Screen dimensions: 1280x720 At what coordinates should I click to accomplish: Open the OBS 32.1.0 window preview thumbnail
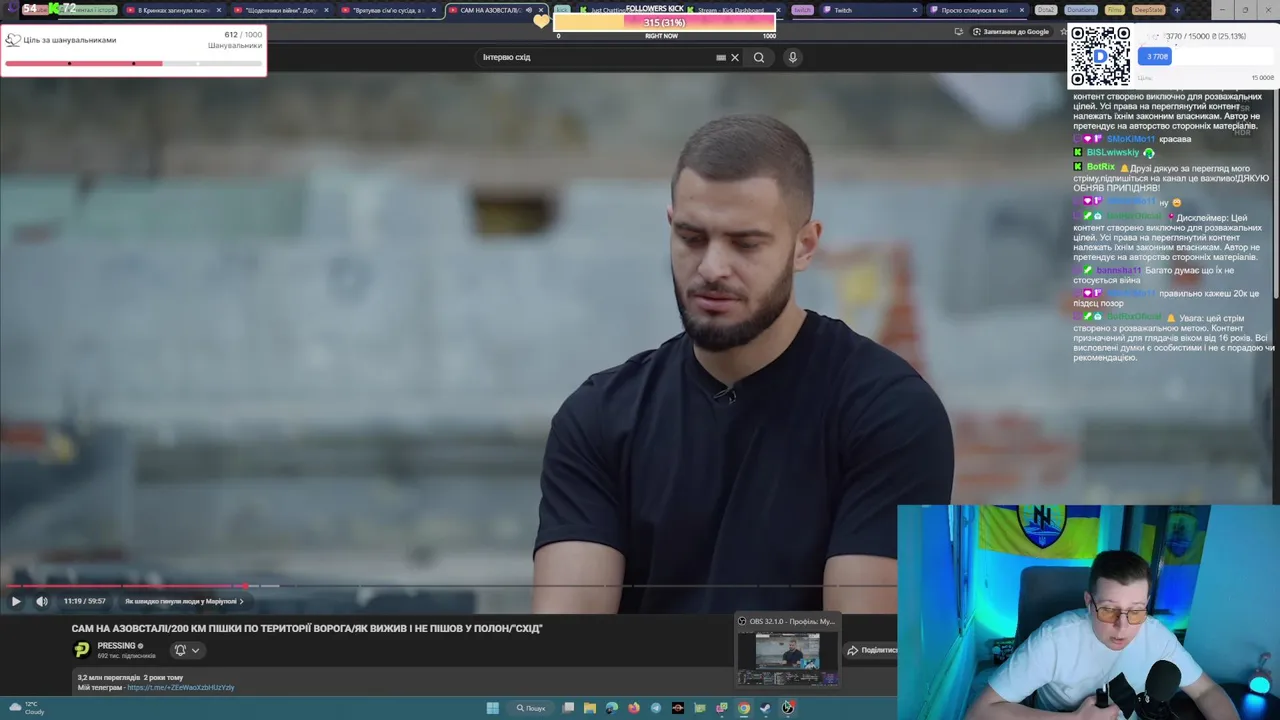[787, 652]
